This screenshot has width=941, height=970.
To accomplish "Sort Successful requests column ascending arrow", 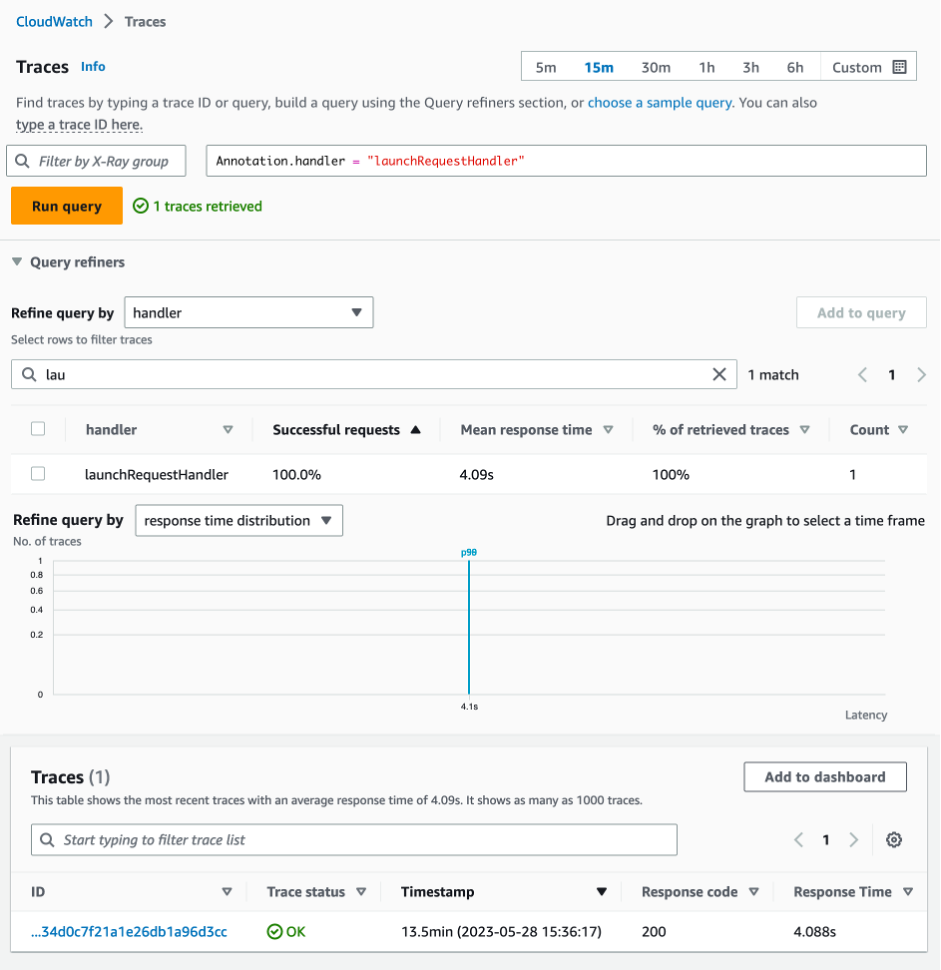I will 416,429.
